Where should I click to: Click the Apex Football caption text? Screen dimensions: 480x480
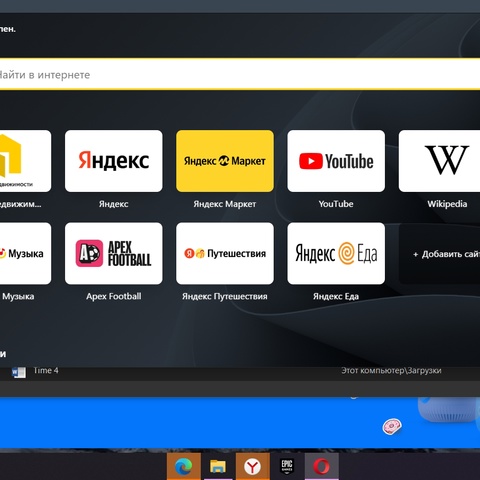114,296
